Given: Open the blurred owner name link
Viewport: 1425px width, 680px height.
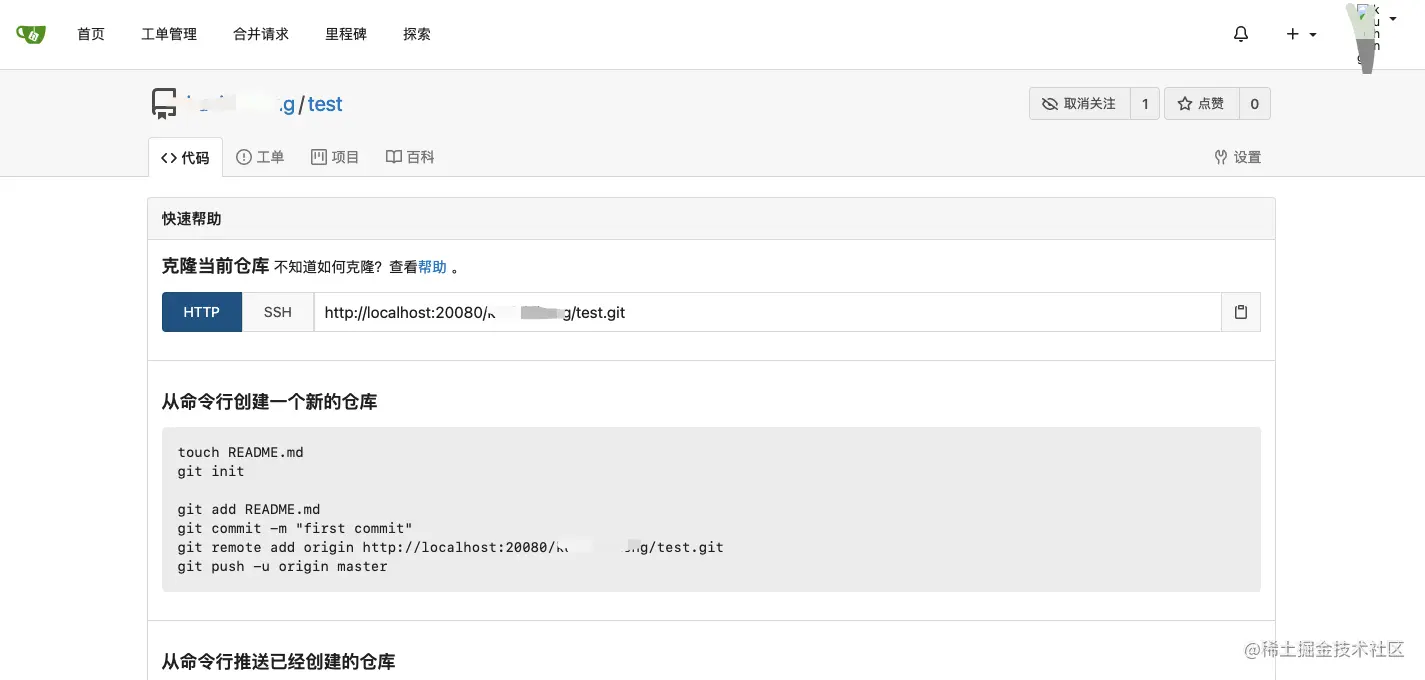Looking at the screenshot, I should tap(240, 104).
